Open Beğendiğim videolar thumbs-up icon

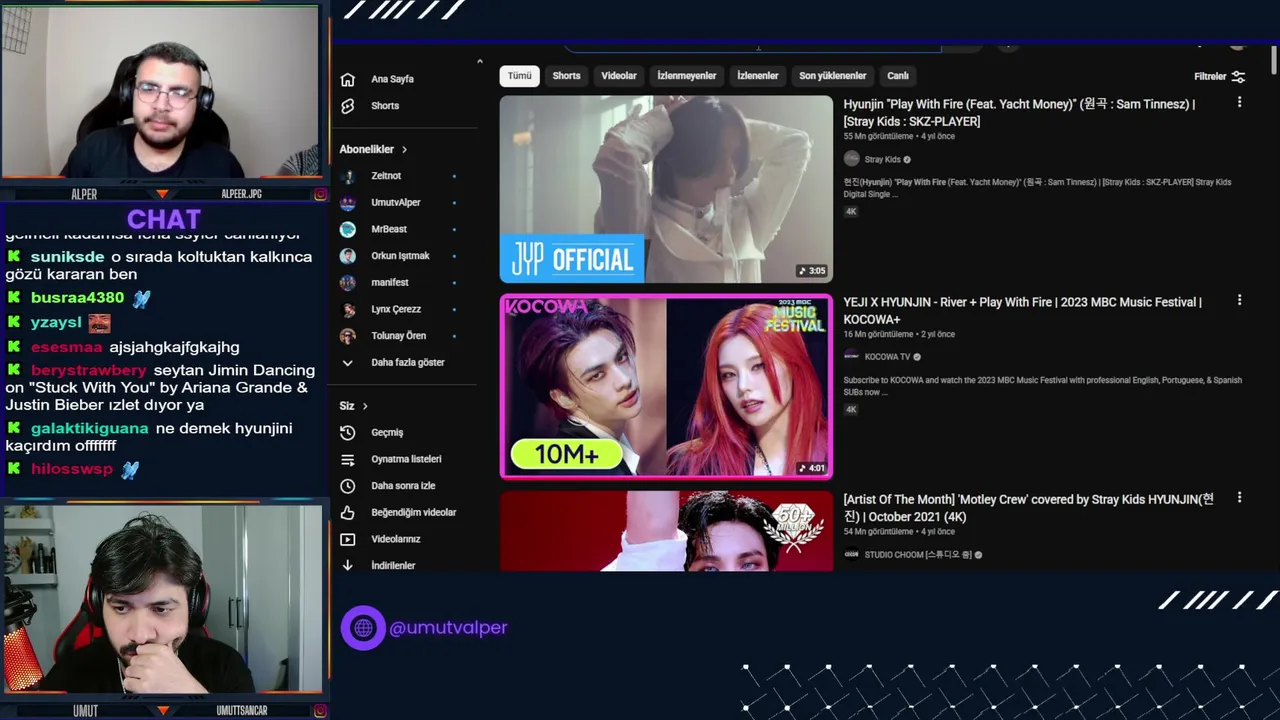click(x=348, y=513)
